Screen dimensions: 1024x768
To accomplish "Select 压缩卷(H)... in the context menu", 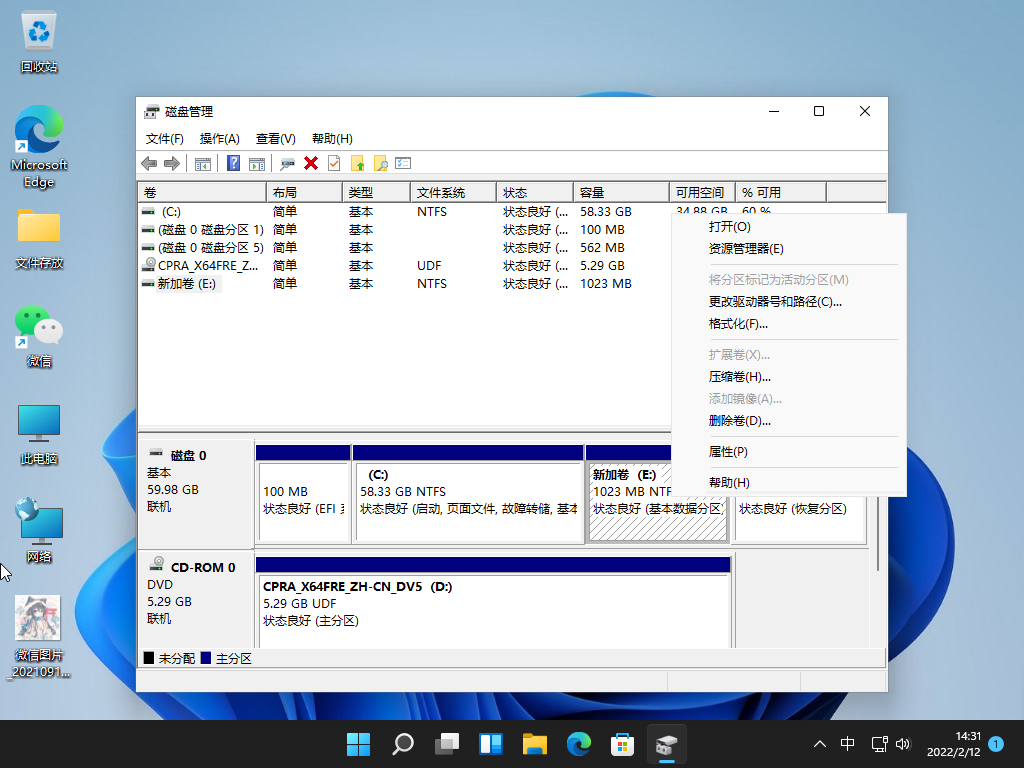I will [739, 377].
